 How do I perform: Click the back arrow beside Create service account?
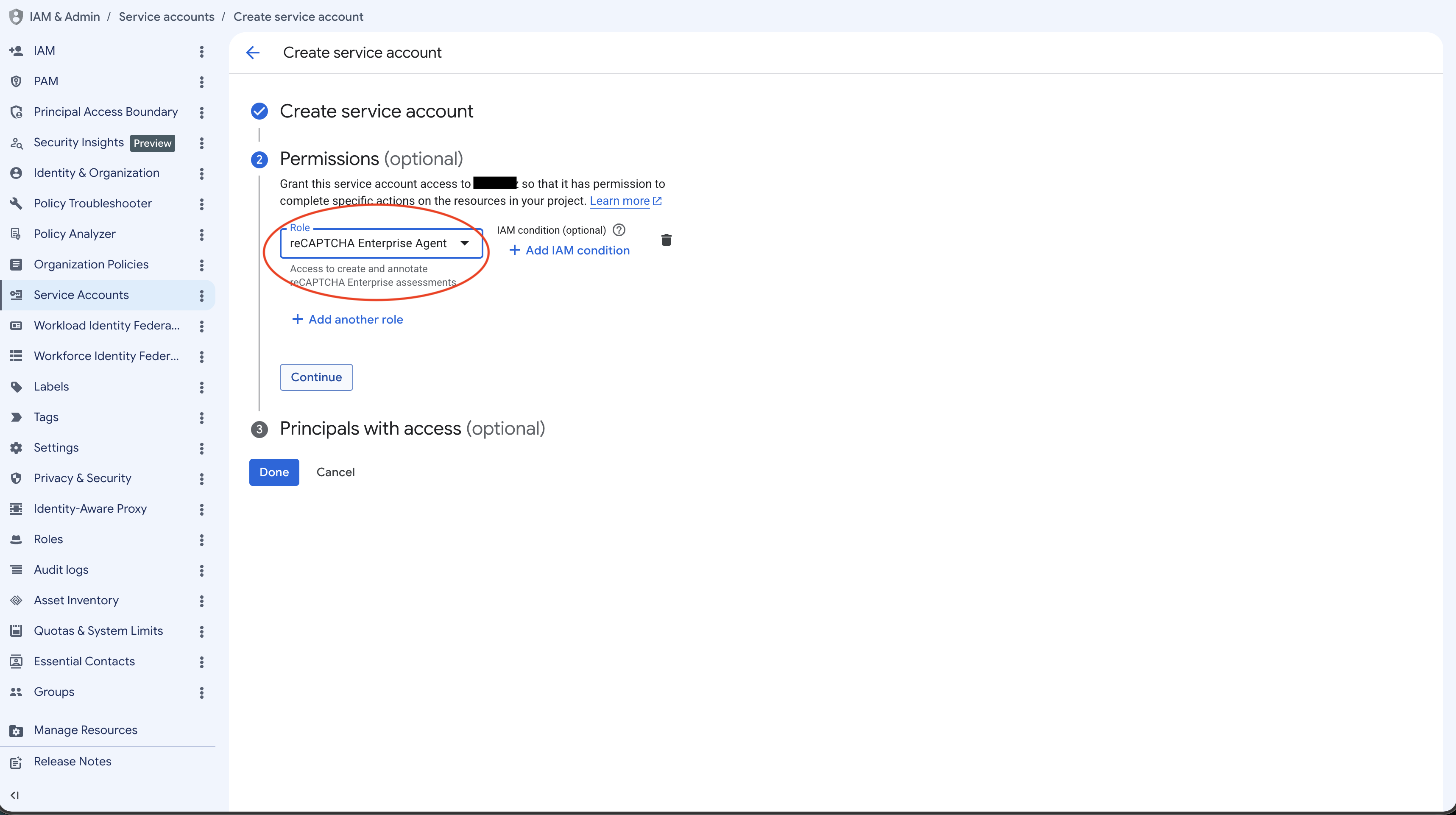(253, 53)
